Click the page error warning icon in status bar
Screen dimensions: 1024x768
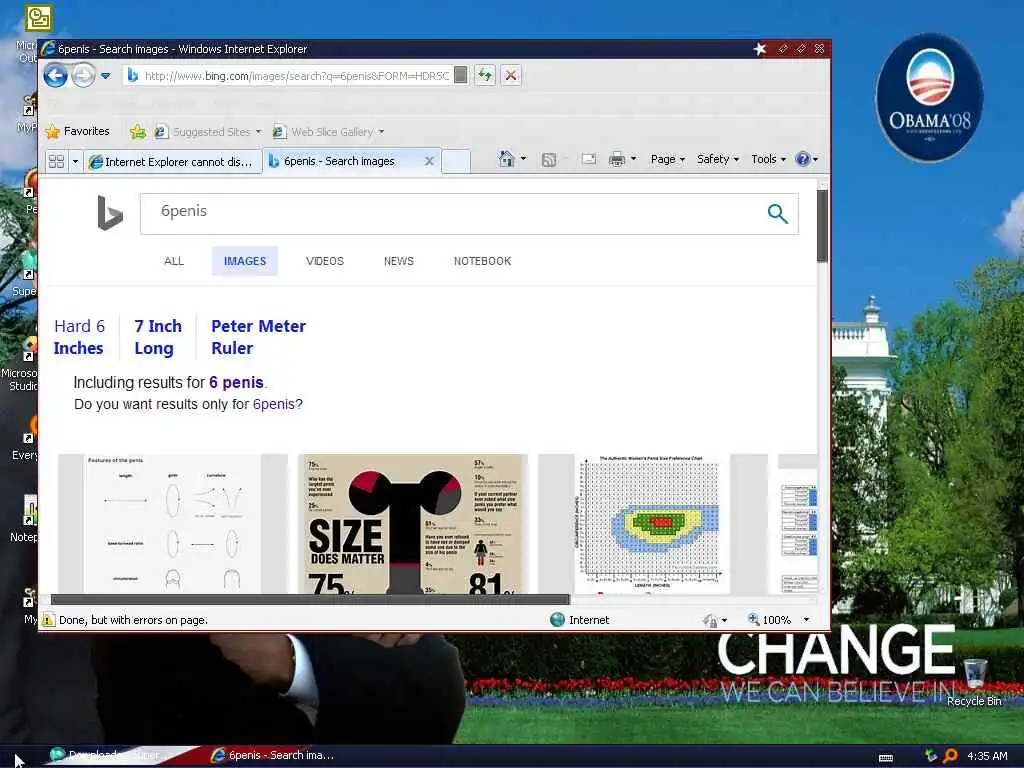[48, 620]
